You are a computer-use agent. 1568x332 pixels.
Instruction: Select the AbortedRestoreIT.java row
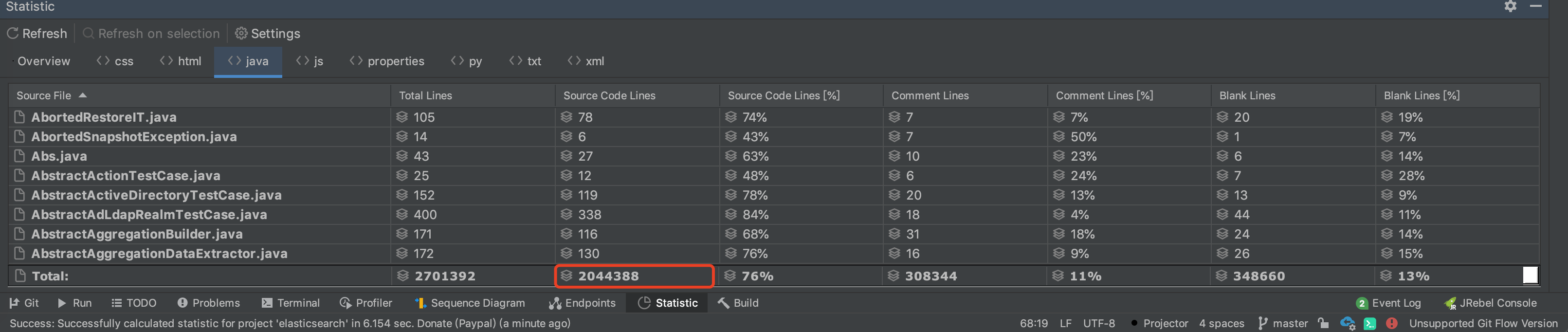[104, 117]
